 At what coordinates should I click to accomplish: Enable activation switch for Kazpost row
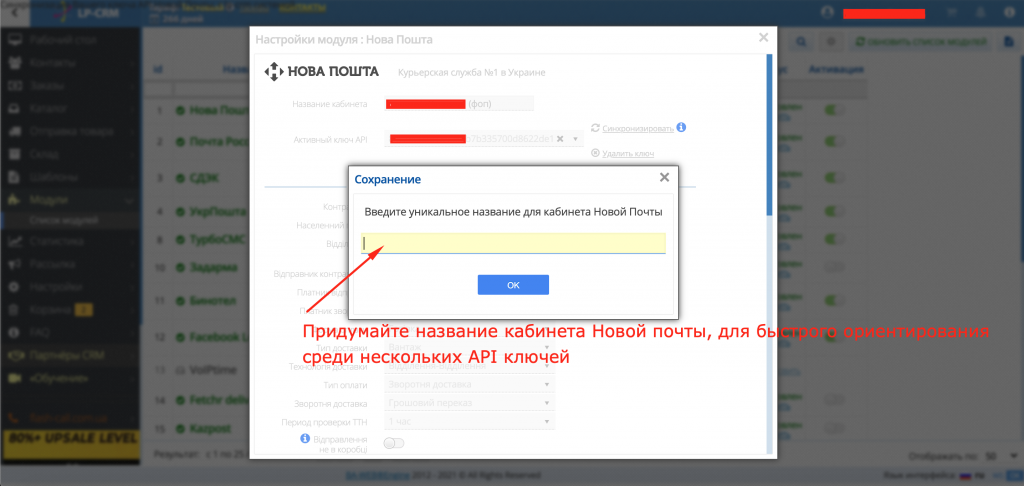point(834,429)
